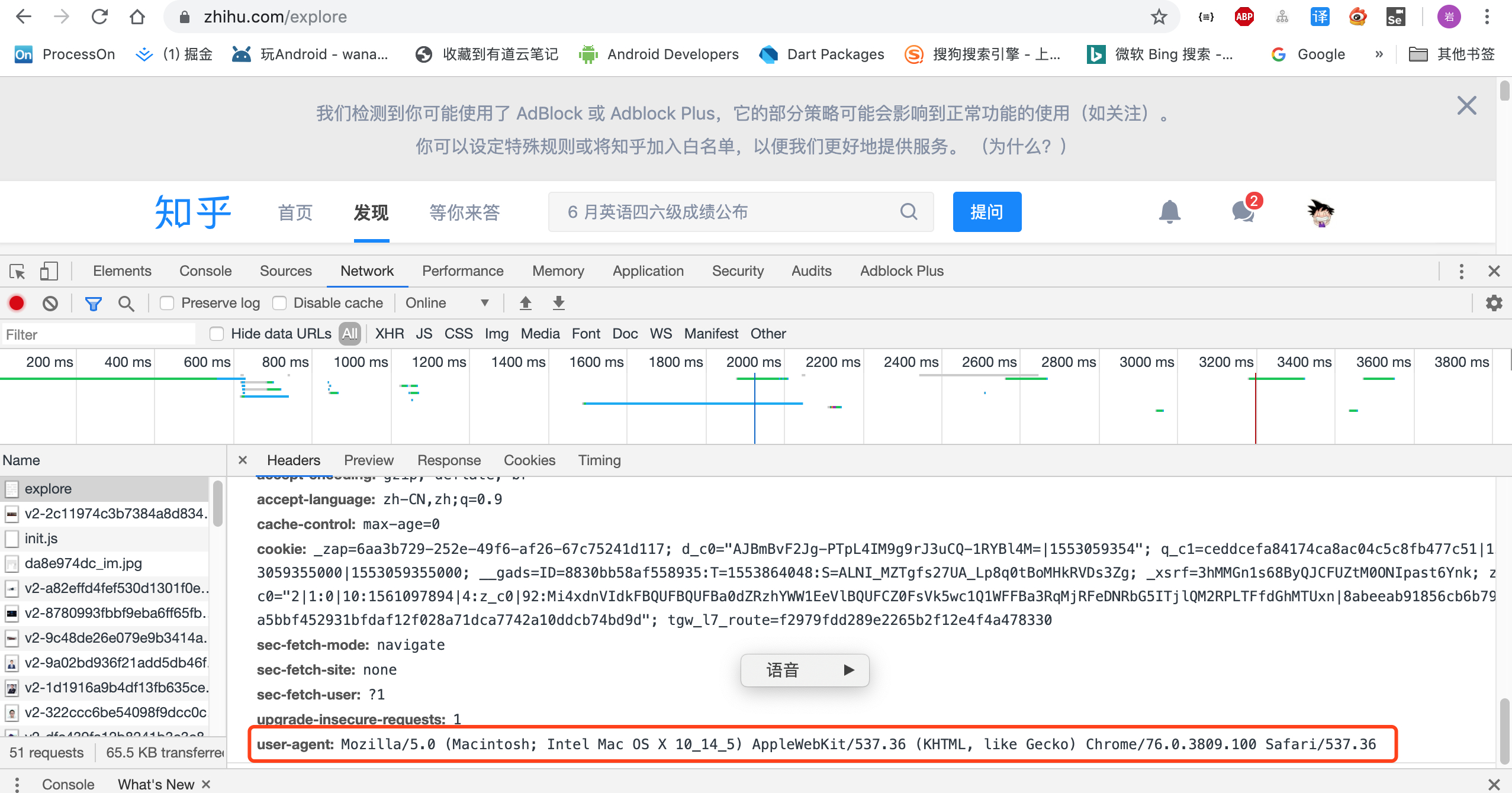
Task: Open DevTools three-dot customize menu
Action: coord(1461,271)
